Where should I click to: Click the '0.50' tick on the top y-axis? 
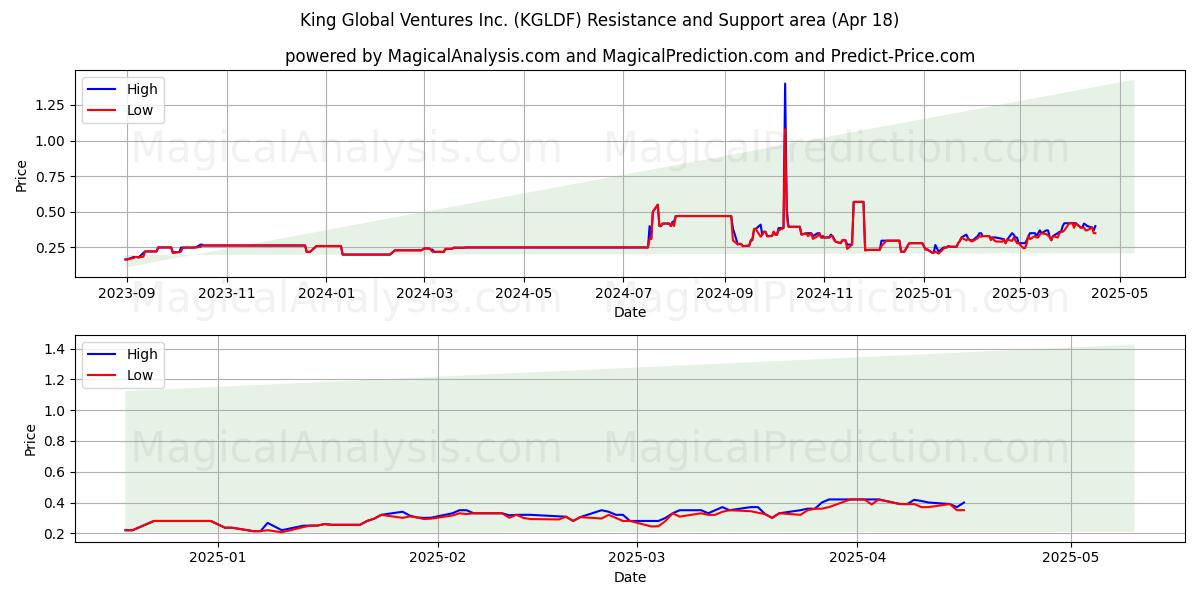tap(52, 212)
